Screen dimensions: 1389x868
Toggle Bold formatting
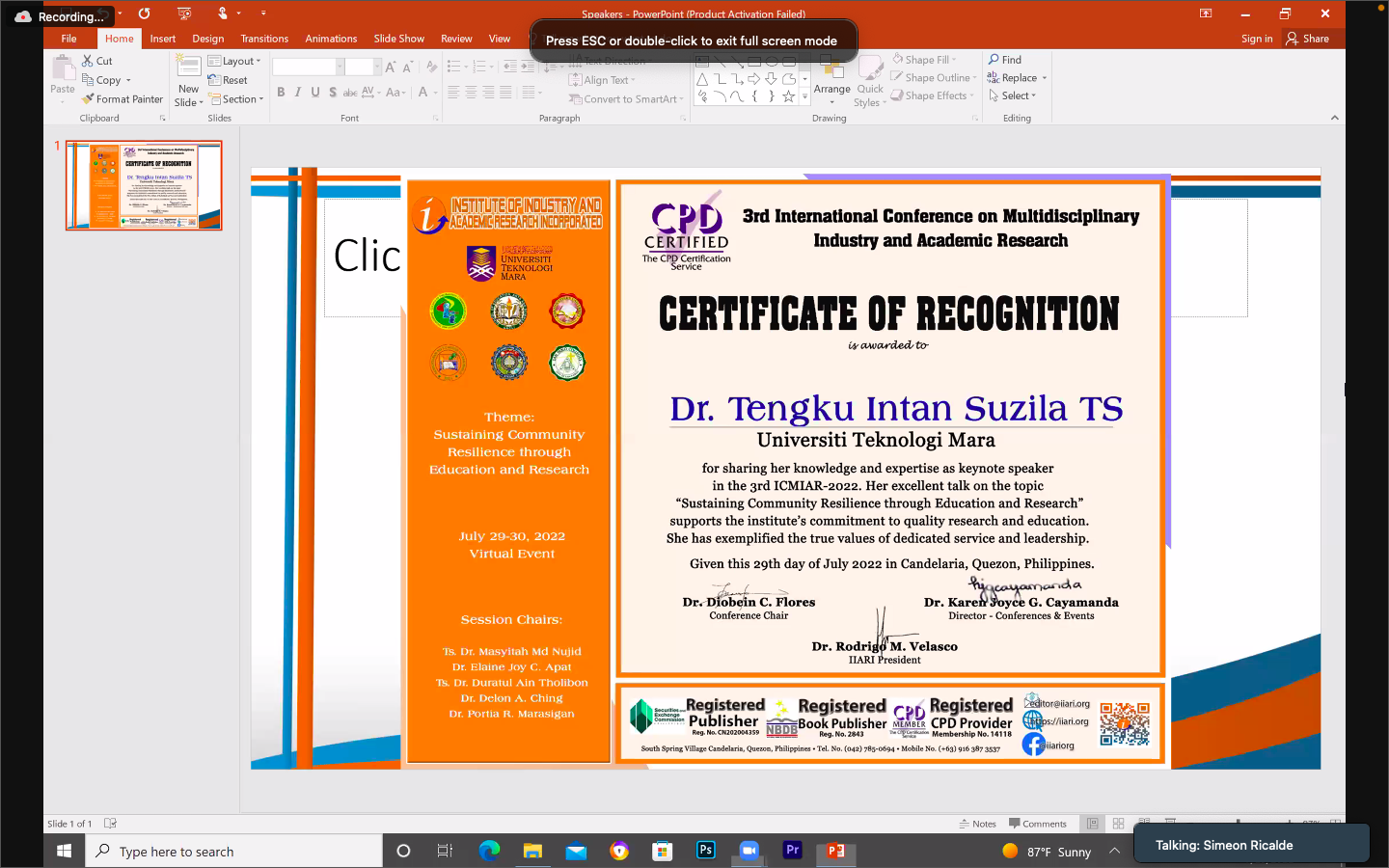click(x=281, y=93)
